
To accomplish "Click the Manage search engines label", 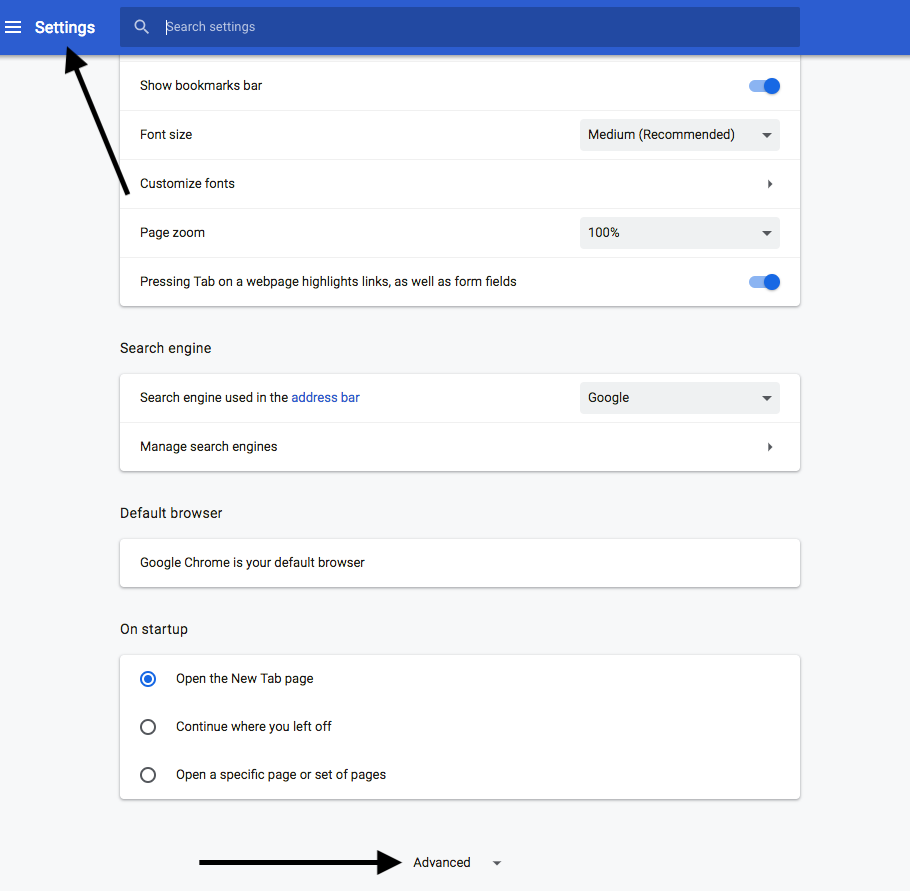I will point(209,447).
